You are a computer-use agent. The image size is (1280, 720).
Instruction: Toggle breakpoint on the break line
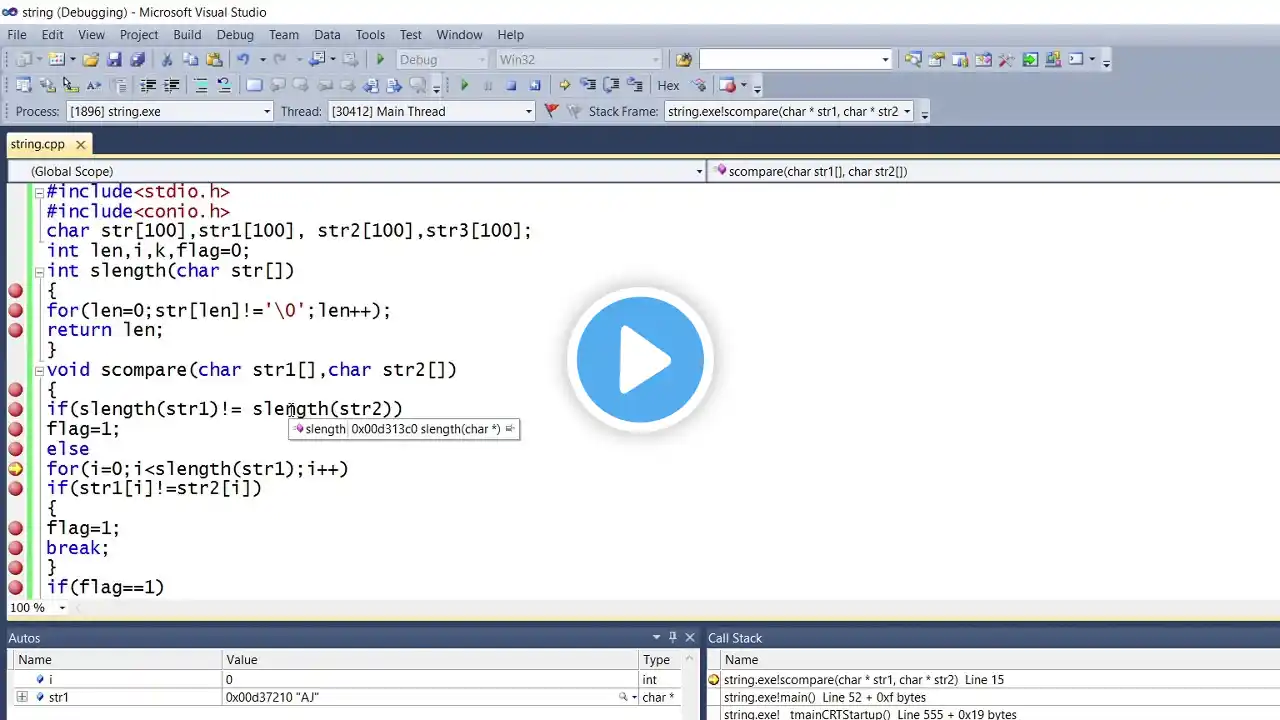[15, 548]
